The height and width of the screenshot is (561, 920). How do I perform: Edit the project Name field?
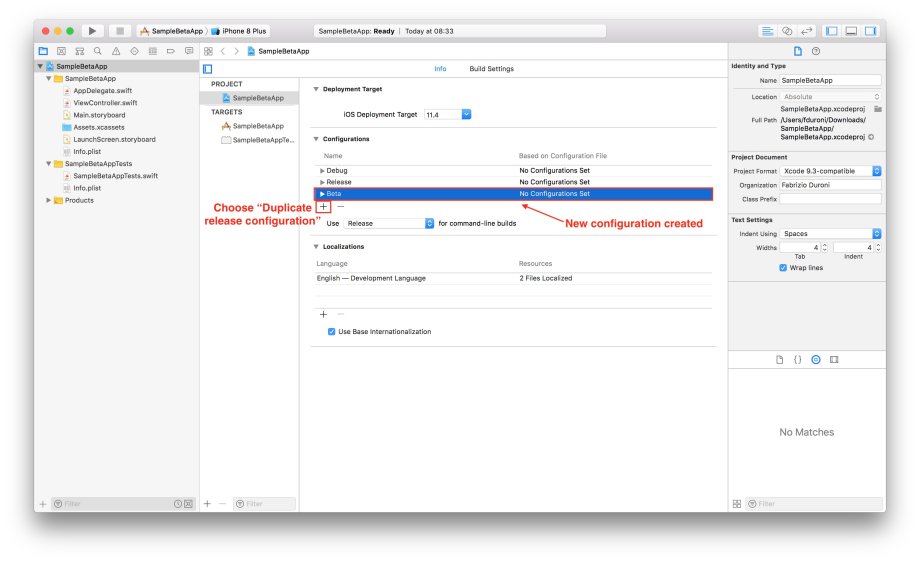(x=830, y=80)
